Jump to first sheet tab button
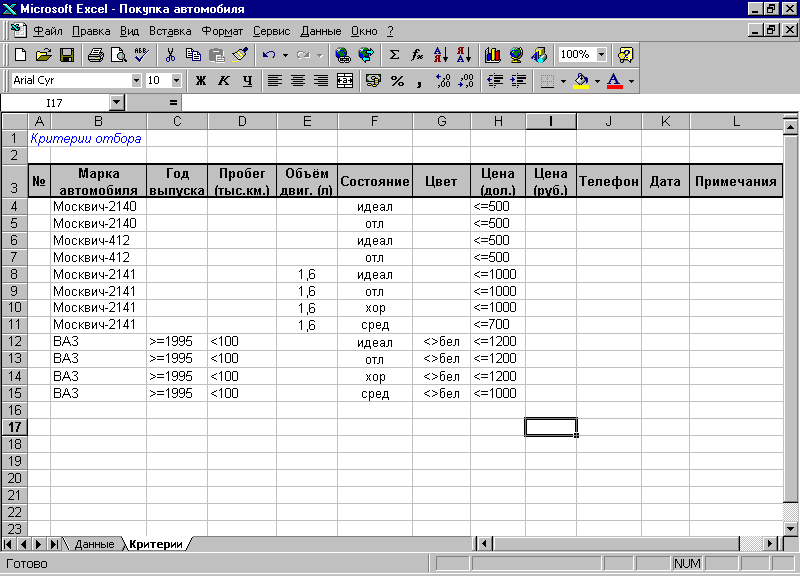 pos(8,544)
